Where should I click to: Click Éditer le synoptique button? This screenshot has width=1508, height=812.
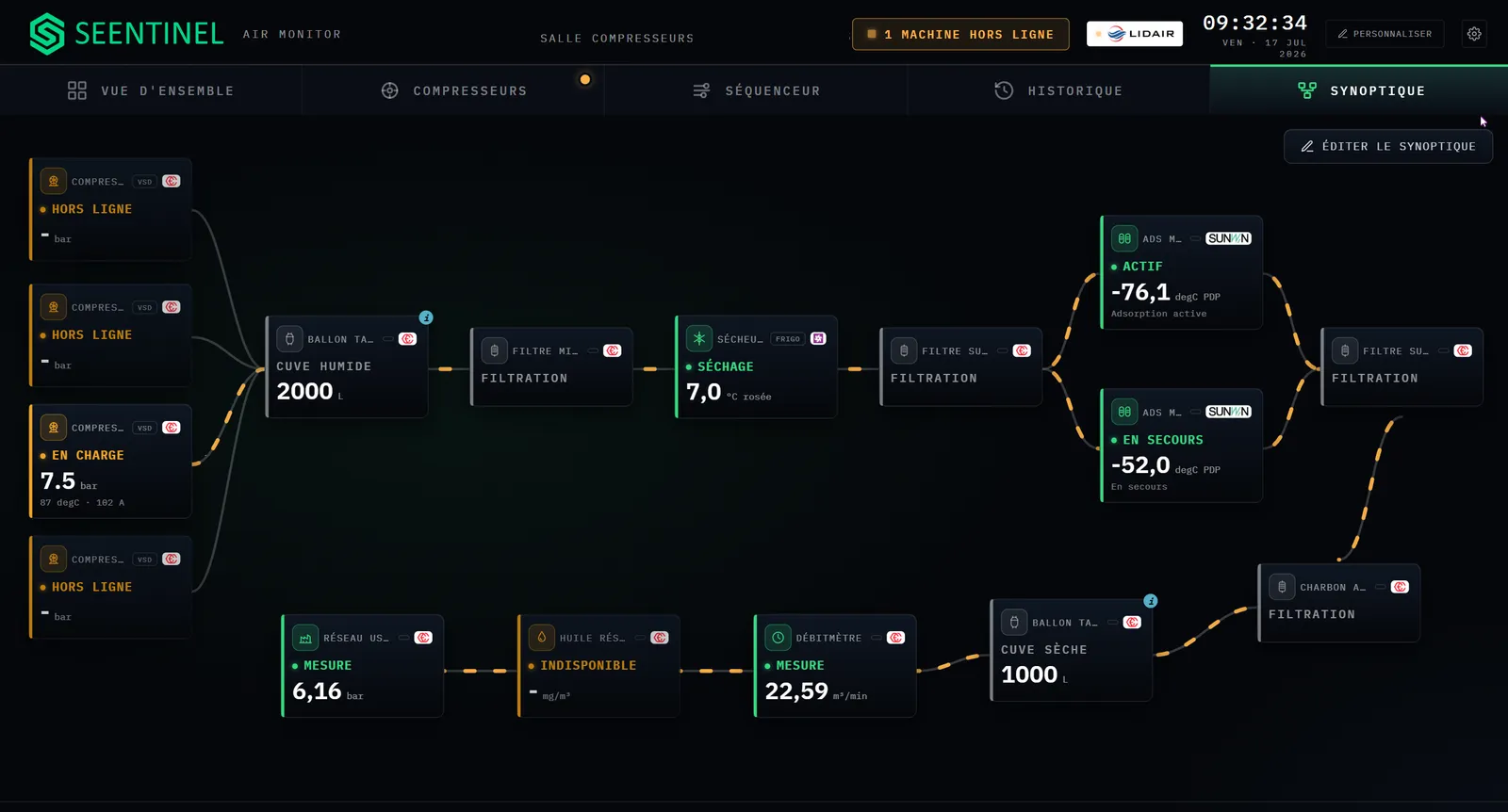point(1388,146)
